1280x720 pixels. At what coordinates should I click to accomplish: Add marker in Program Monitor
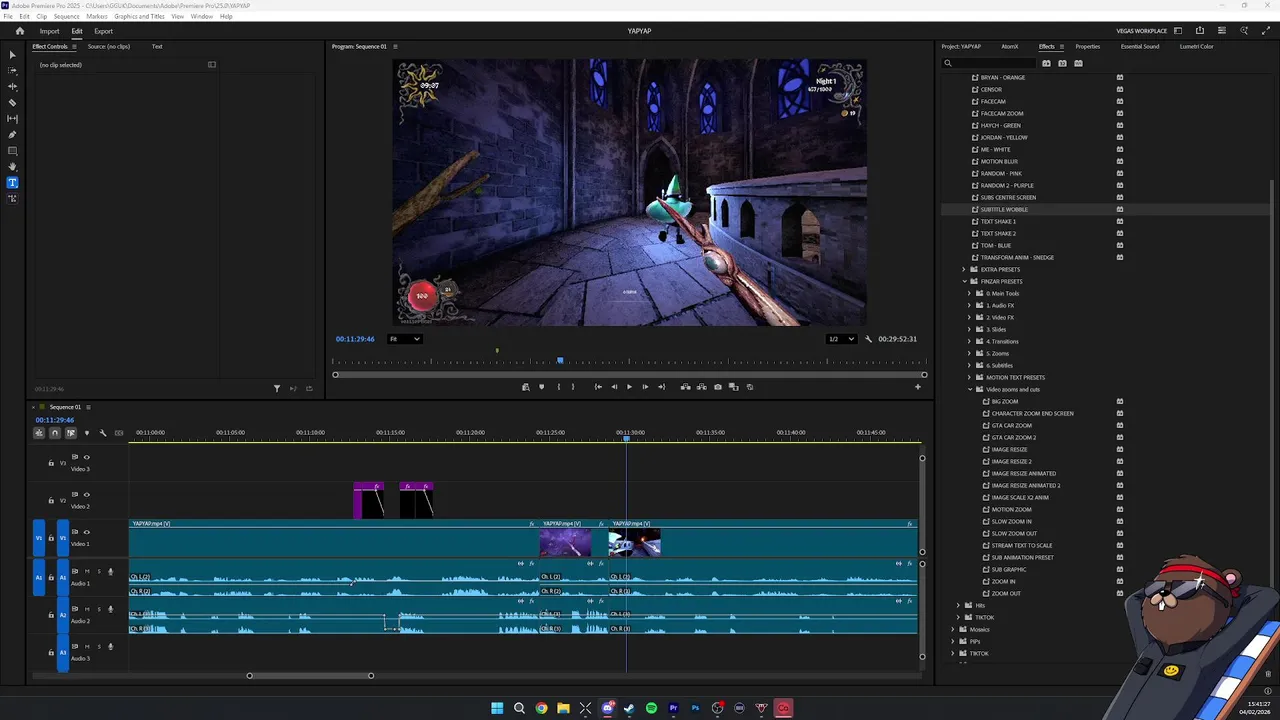[541, 387]
